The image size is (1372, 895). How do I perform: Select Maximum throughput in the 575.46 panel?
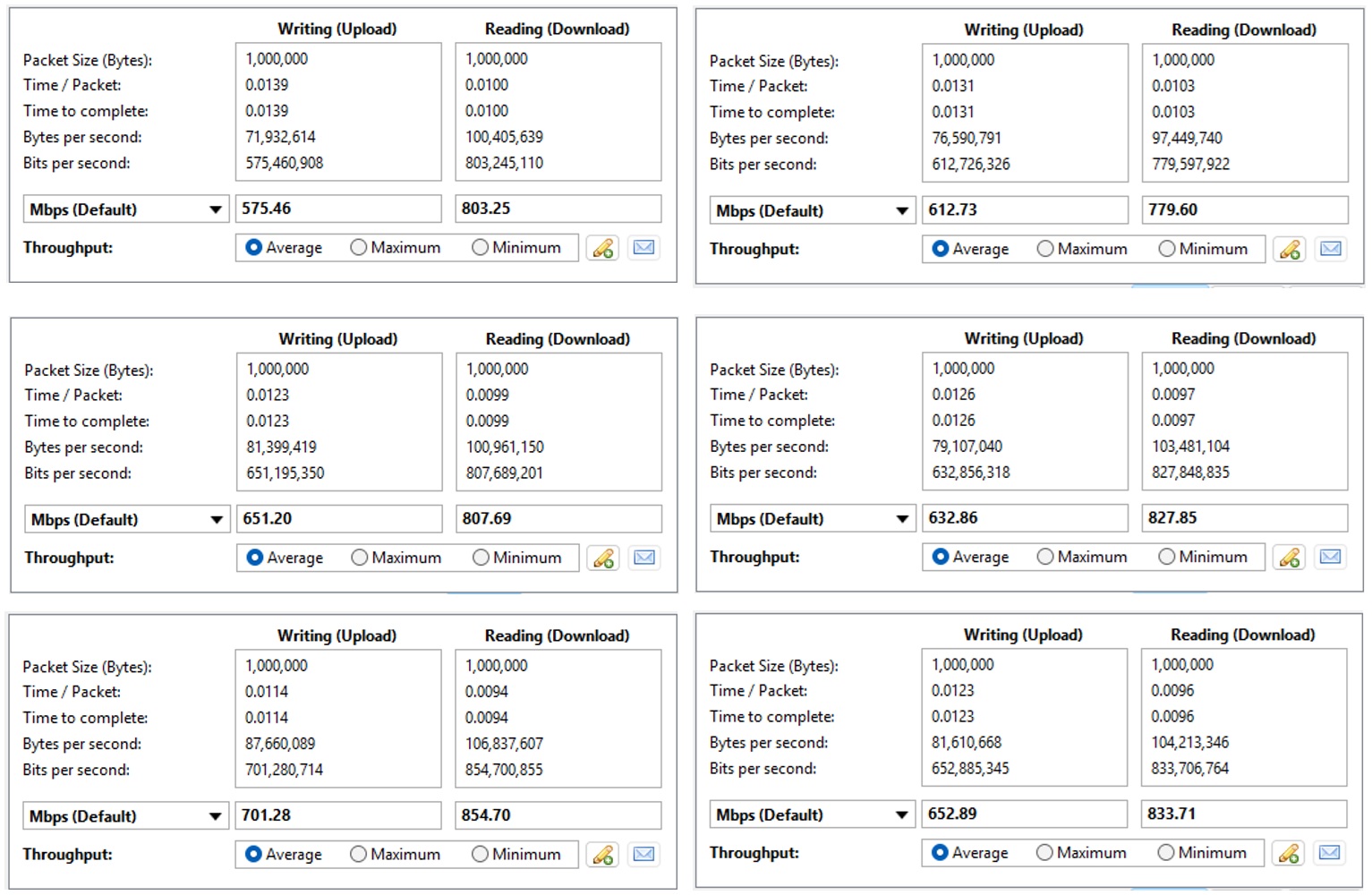point(359,248)
